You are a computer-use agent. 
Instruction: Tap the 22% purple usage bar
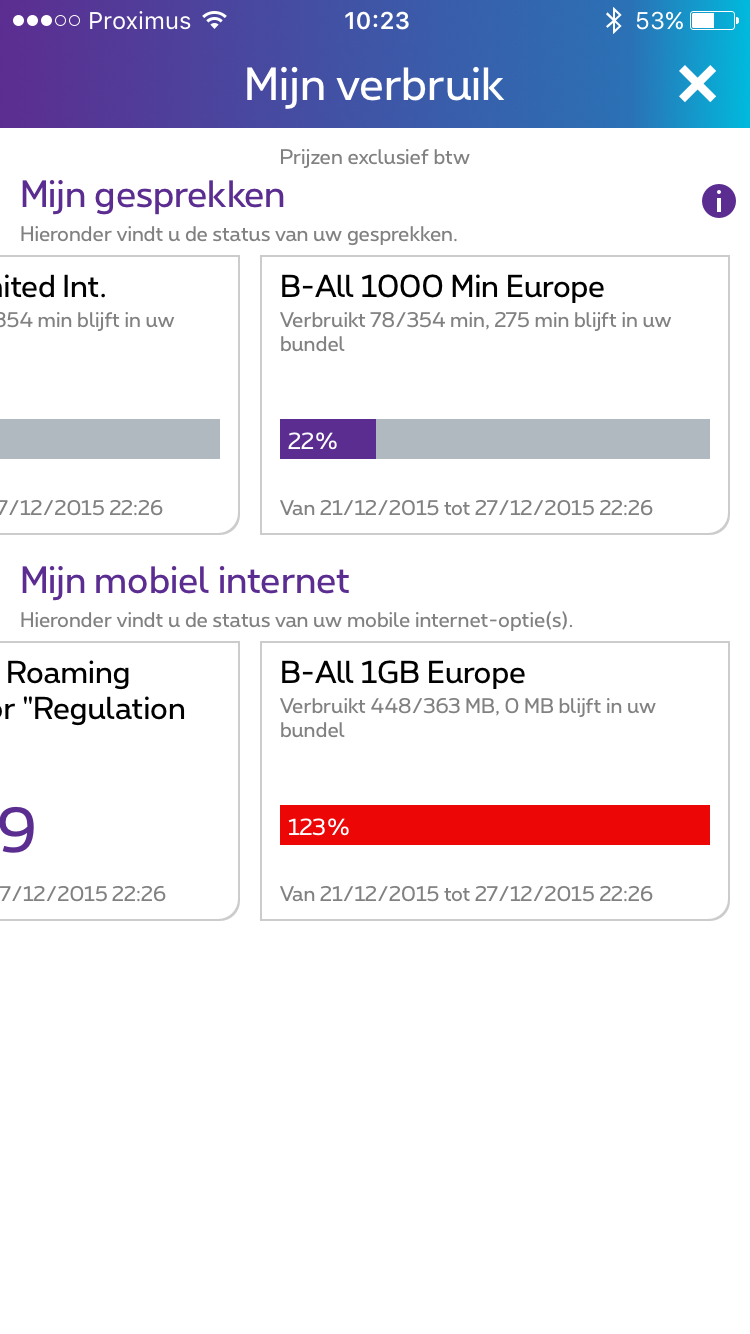pos(328,440)
